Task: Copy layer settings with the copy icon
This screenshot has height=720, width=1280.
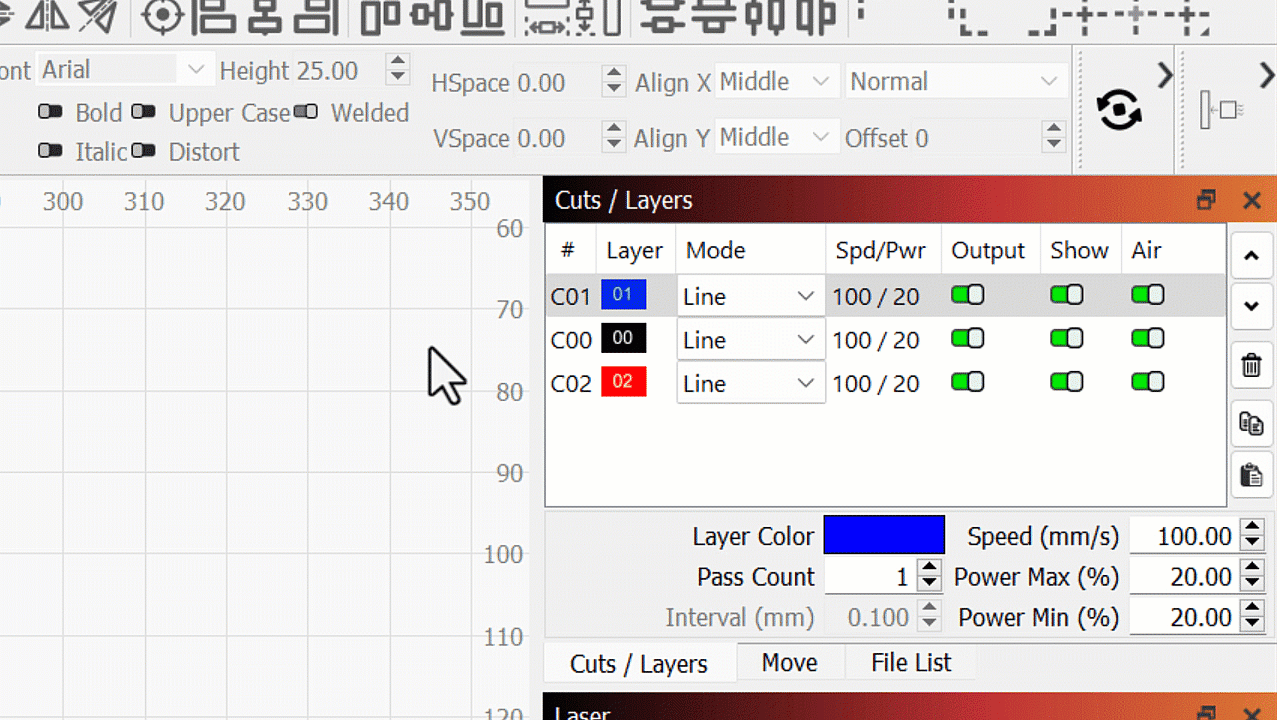Action: [1251, 423]
